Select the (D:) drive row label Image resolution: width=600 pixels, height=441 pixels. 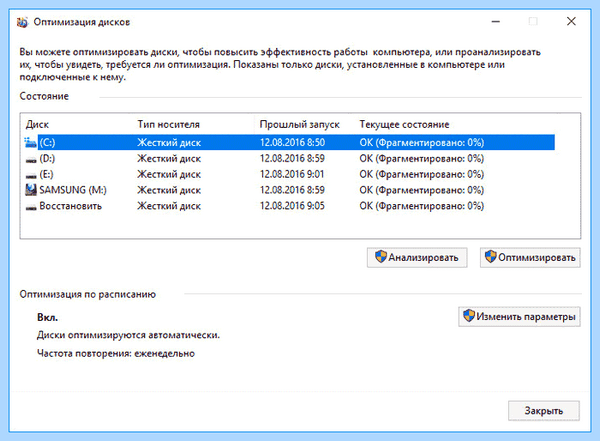click(47, 158)
